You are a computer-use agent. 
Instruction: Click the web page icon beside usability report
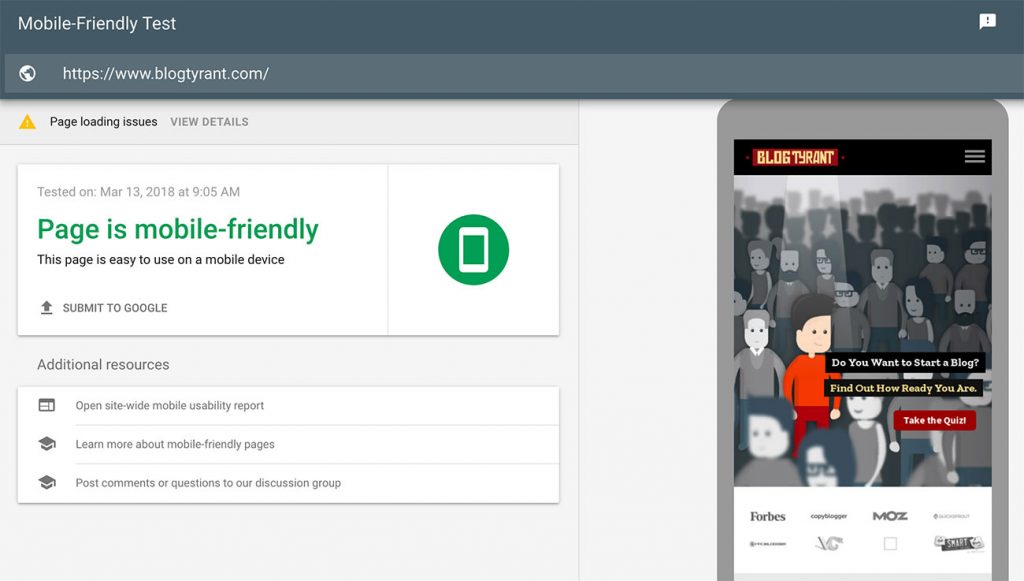47,406
